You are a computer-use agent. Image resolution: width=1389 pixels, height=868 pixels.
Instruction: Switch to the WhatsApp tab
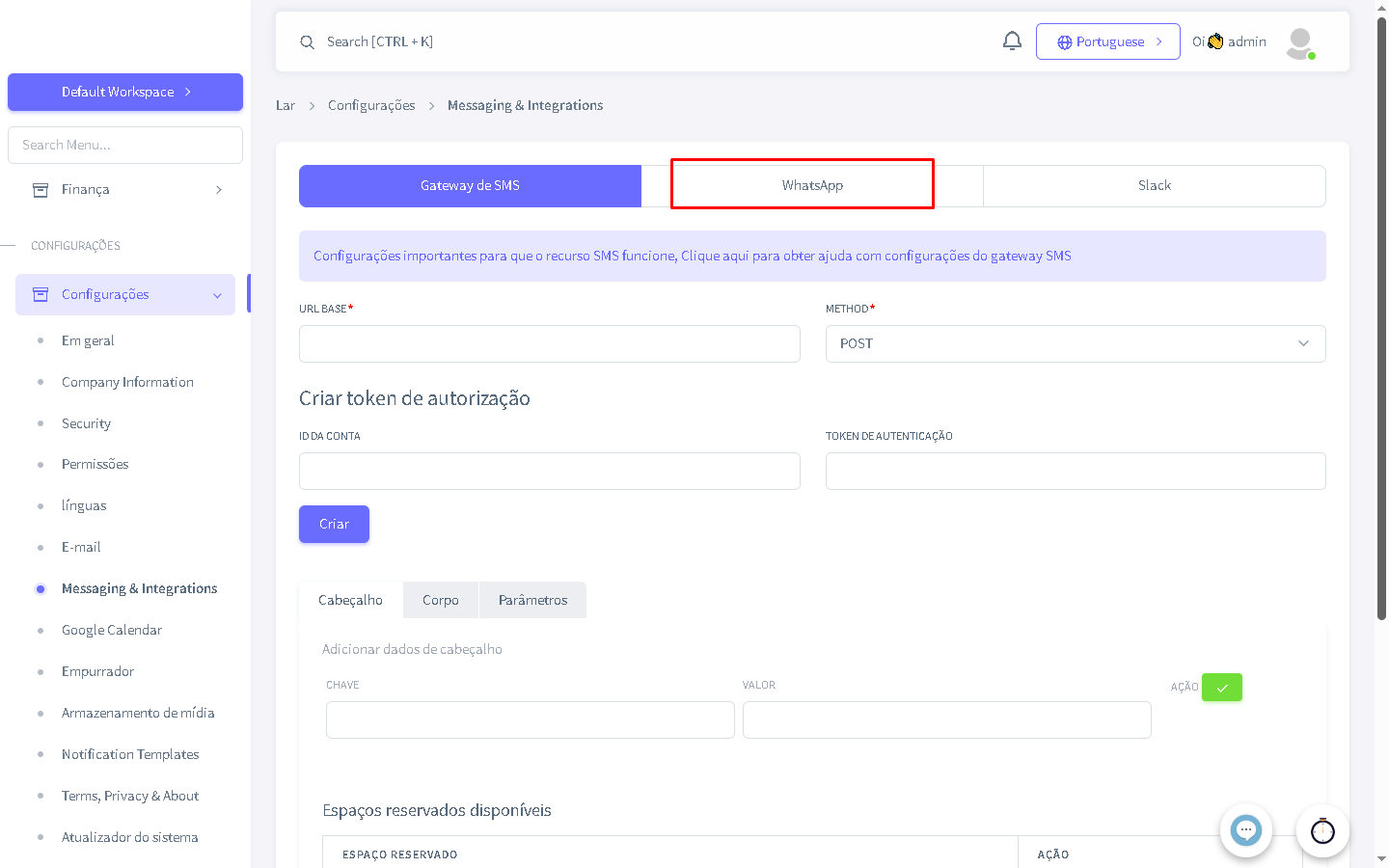point(812,185)
